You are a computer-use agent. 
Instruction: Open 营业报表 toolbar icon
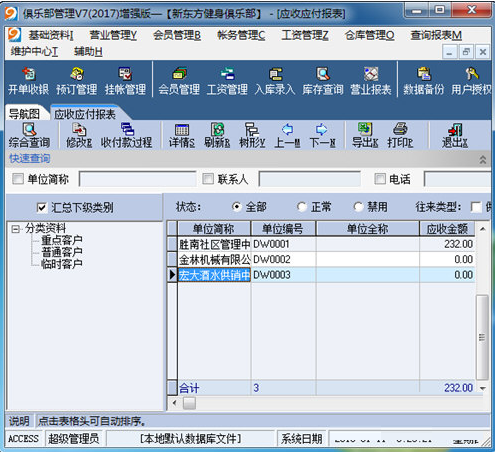pyautogui.click(x=371, y=81)
